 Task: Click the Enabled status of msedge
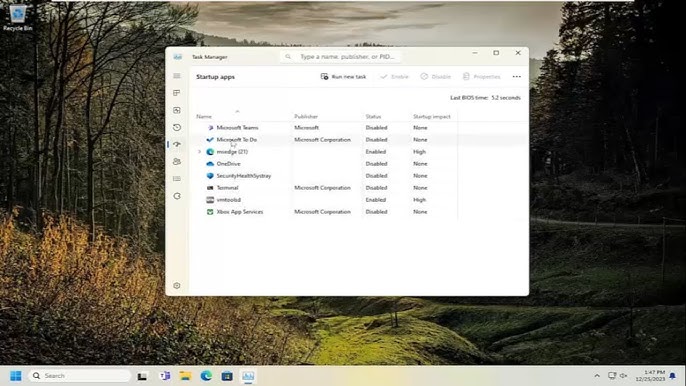point(376,152)
